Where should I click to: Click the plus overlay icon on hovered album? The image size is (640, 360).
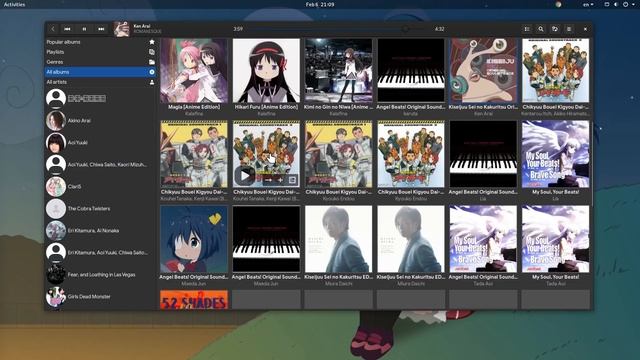point(280,180)
